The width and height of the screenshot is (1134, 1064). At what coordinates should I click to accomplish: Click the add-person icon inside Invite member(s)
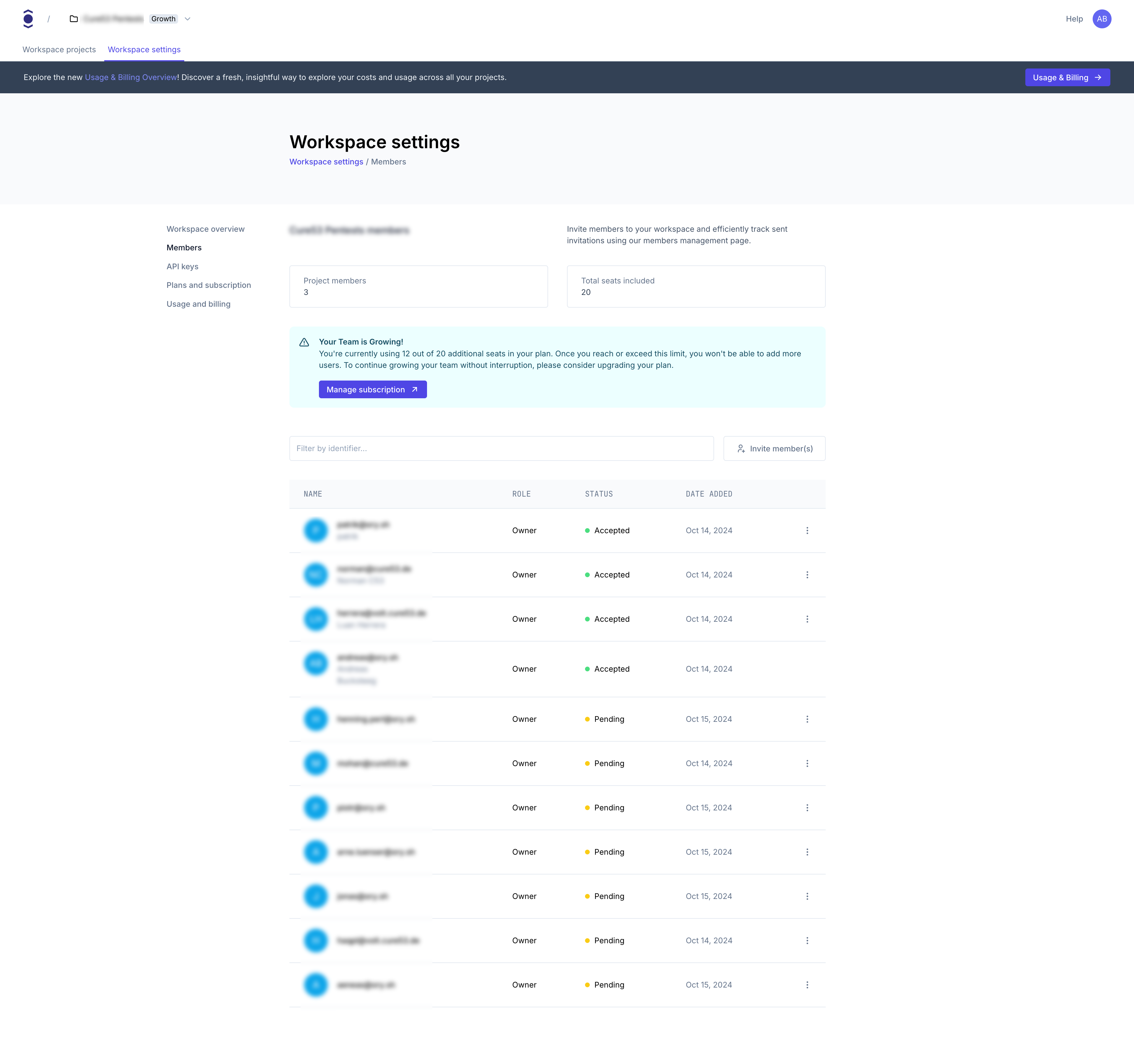(742, 449)
